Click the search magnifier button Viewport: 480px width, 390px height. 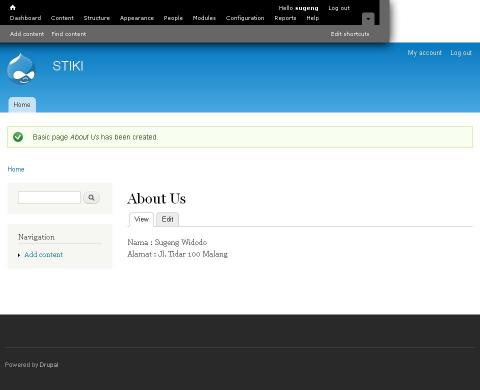(91, 198)
